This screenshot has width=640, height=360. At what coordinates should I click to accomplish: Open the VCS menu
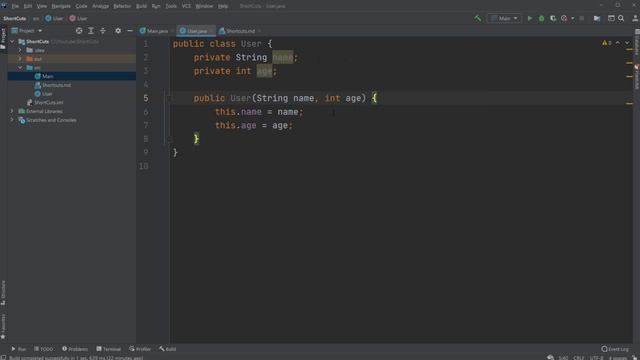tap(186, 6)
